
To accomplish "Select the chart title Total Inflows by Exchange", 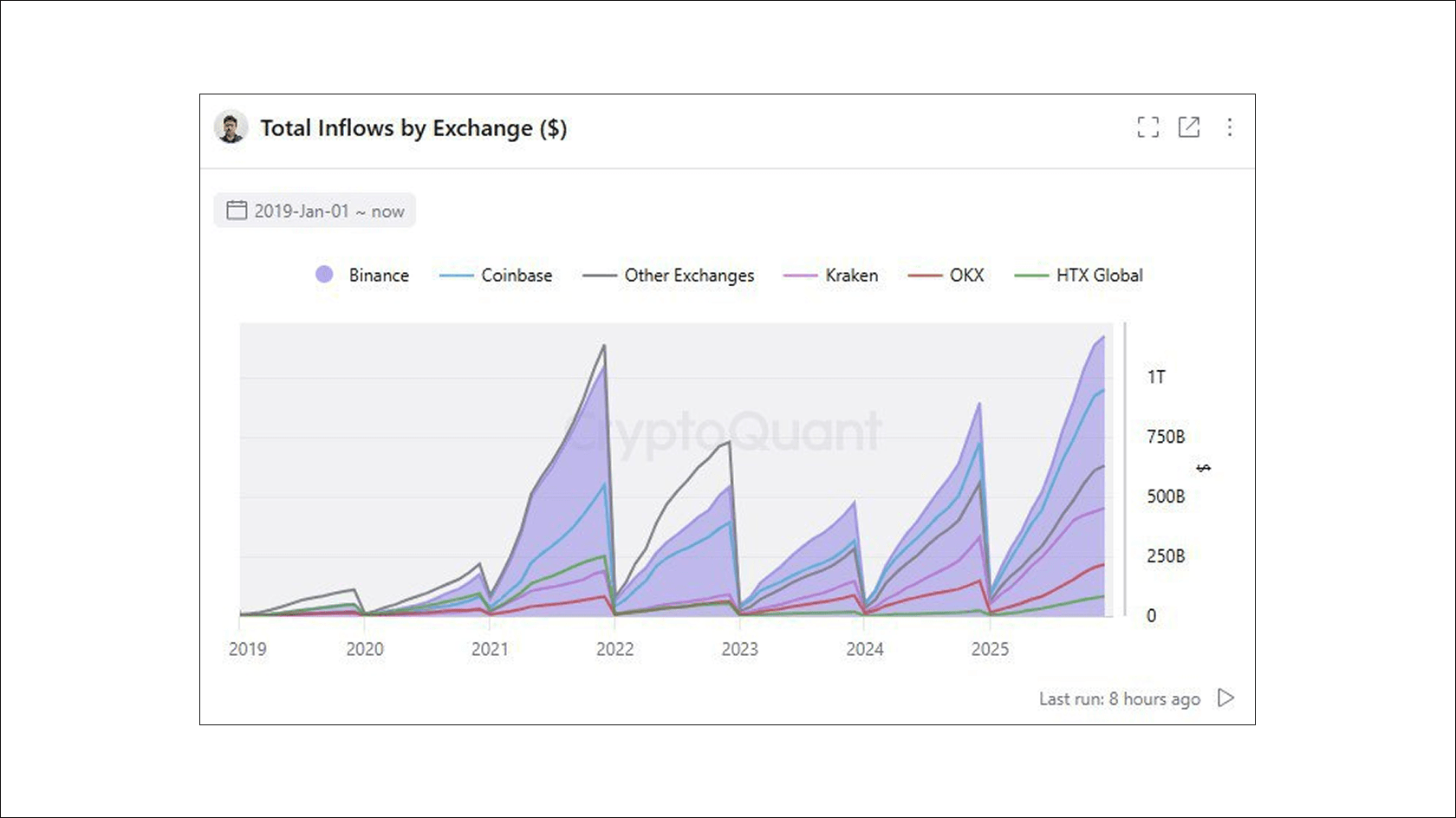I will click(413, 127).
